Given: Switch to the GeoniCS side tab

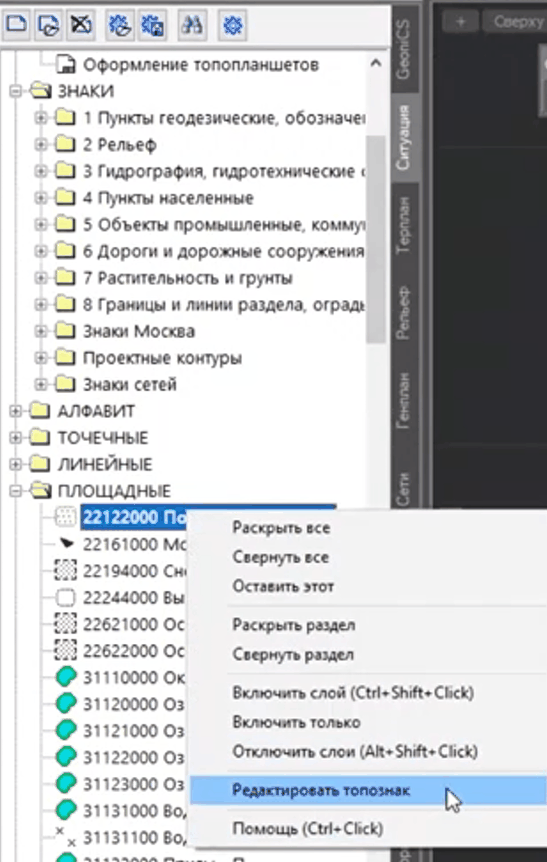Looking at the screenshot, I should click(x=405, y=49).
